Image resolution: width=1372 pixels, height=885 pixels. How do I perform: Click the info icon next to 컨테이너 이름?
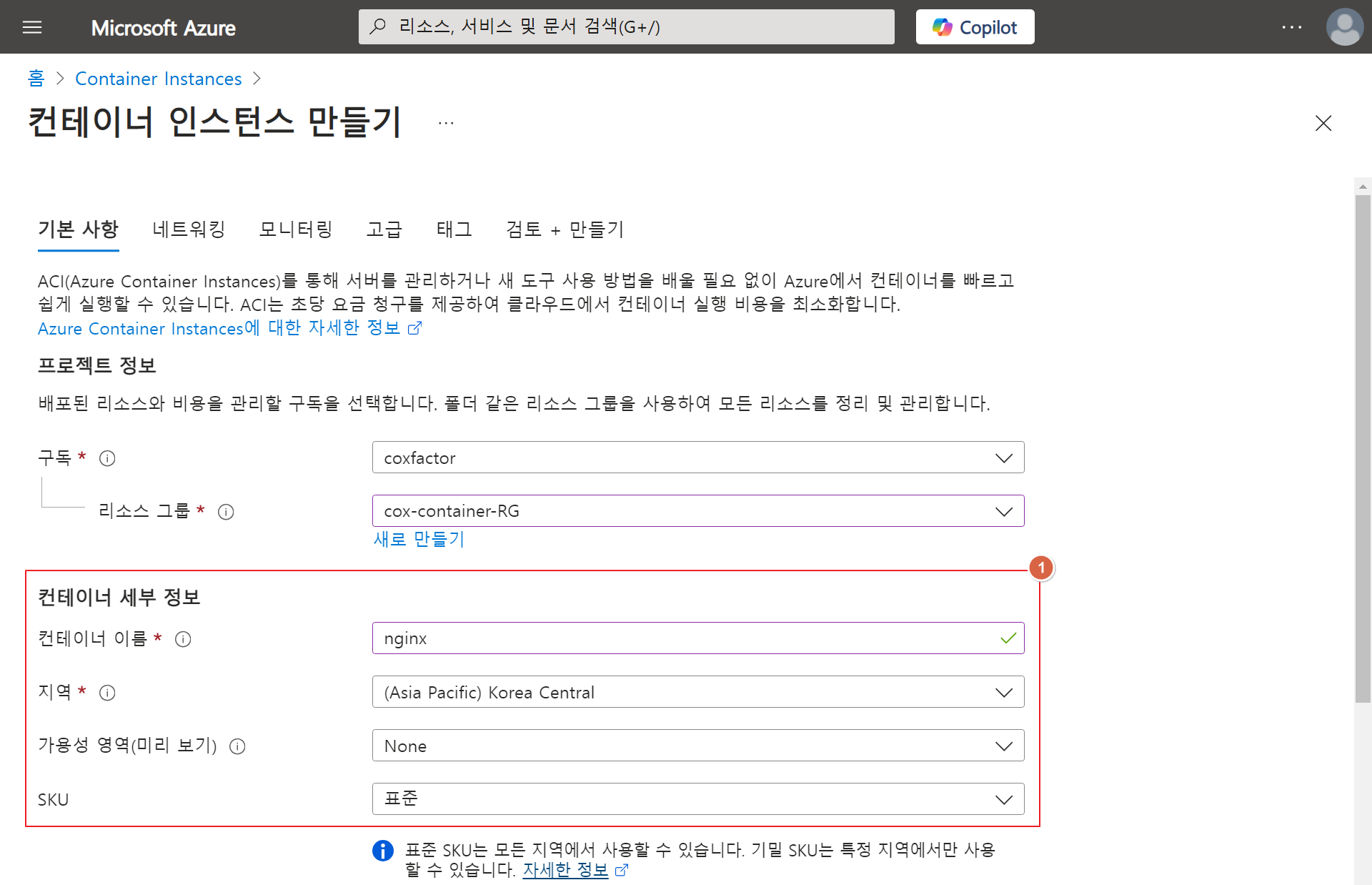(x=183, y=639)
